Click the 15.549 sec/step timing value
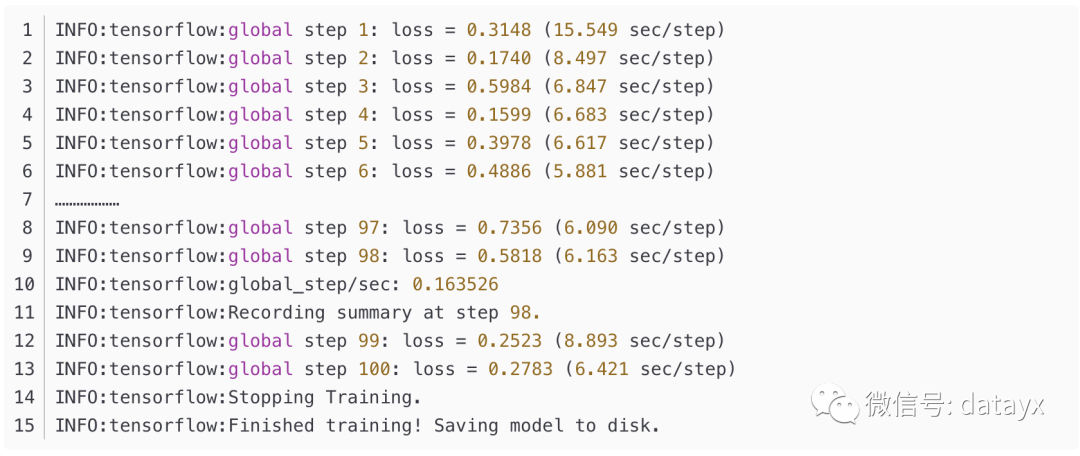This screenshot has height=456, width=1080. coord(586,30)
